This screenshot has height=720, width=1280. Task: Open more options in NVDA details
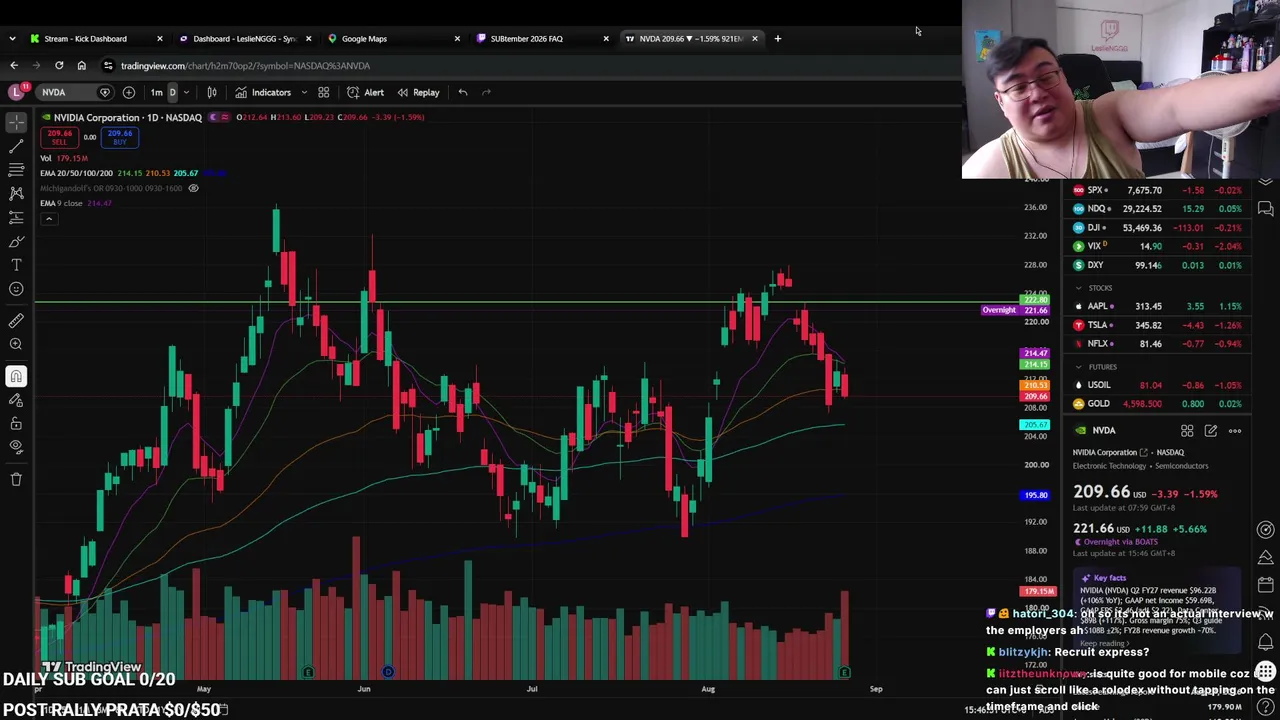pyautogui.click(x=1235, y=431)
